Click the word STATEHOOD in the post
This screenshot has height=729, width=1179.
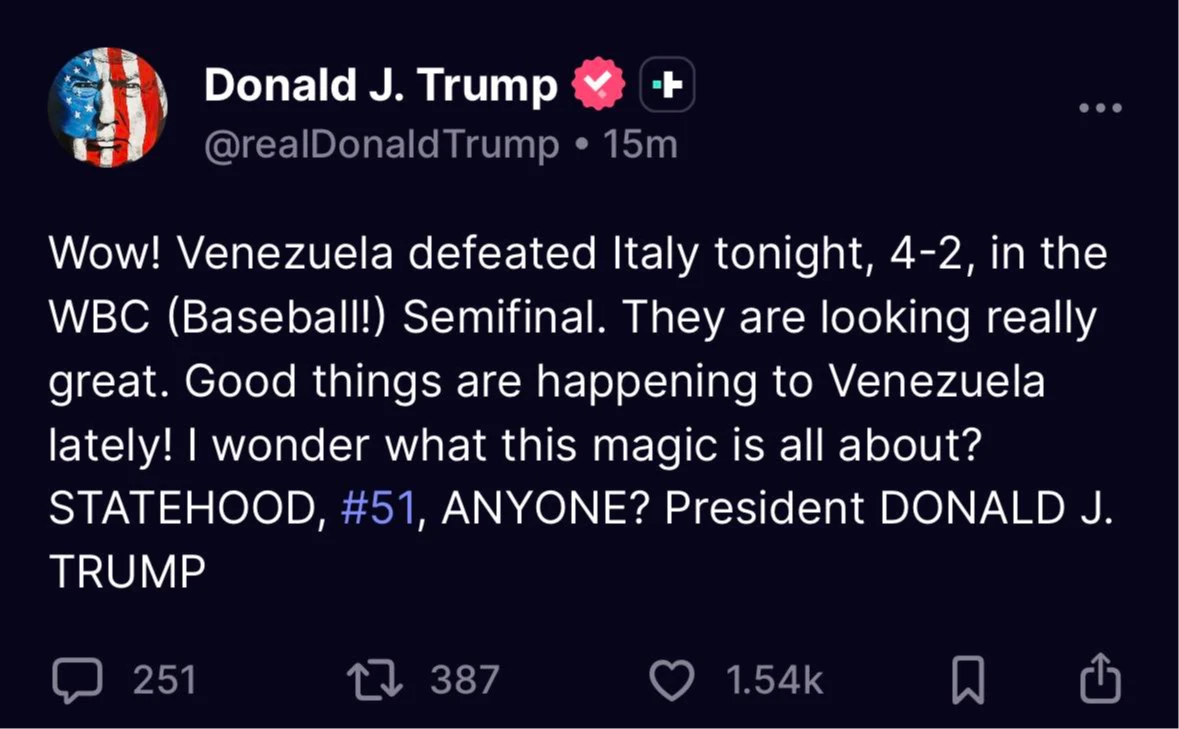(x=184, y=509)
